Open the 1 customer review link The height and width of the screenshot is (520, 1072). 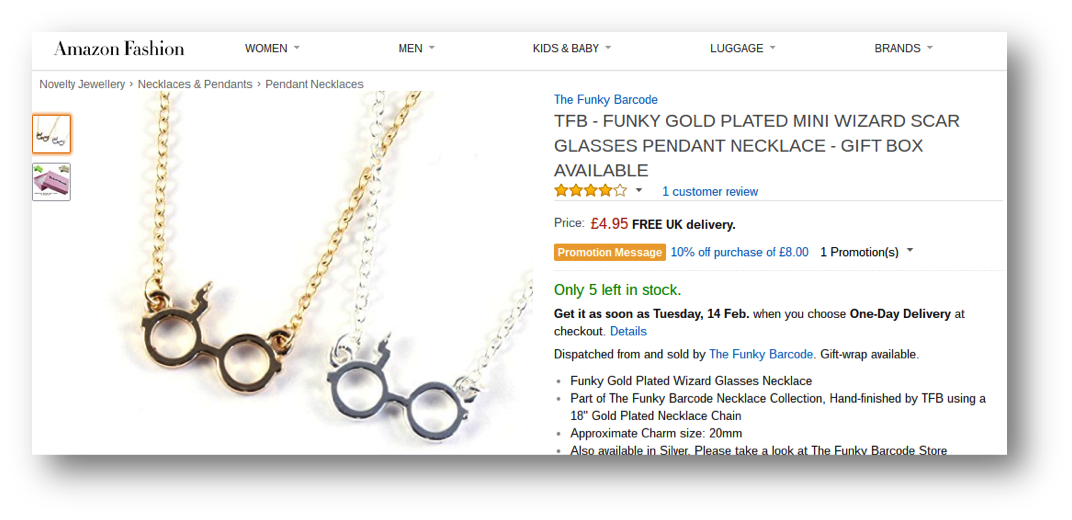click(x=710, y=192)
